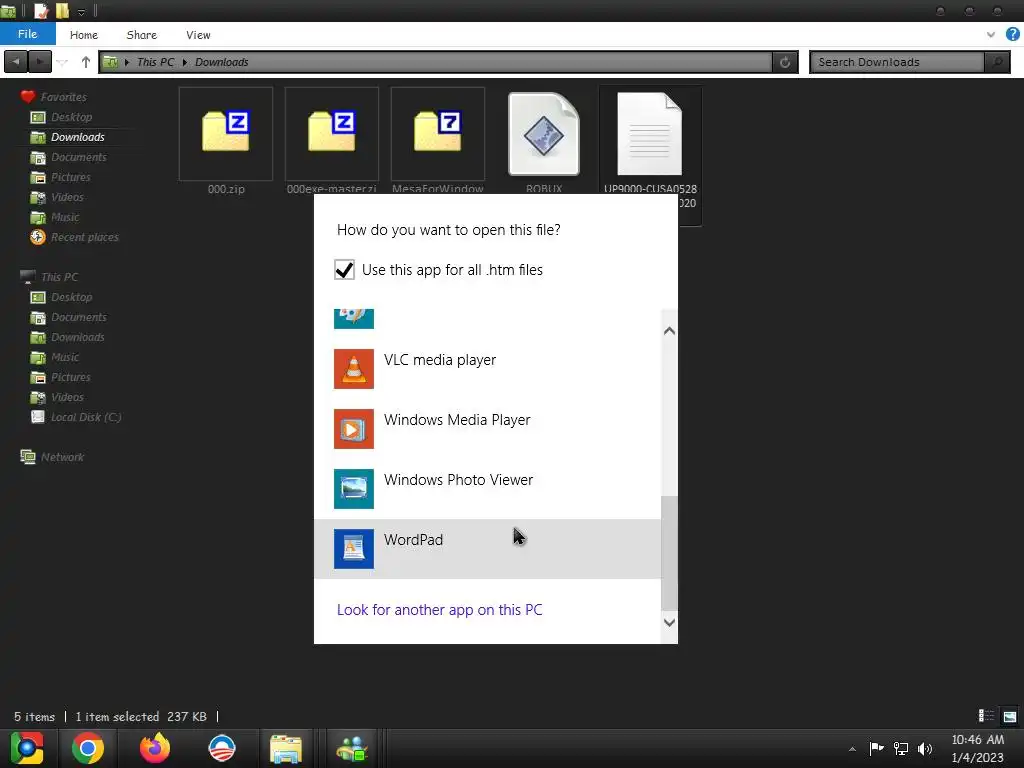Open volume speaker tray icon

925,748
